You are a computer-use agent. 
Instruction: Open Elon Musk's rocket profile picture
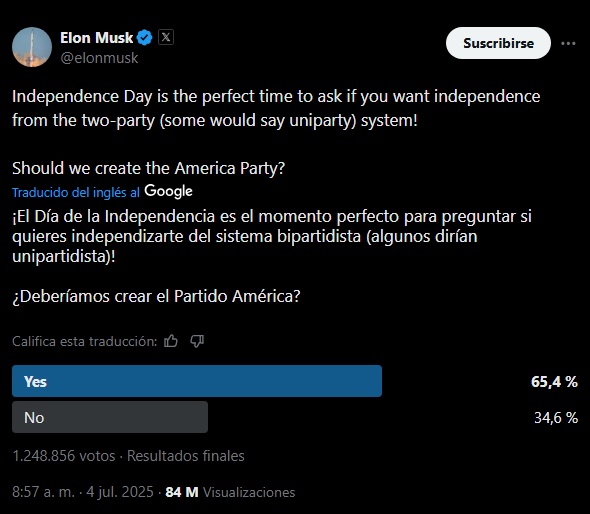(32, 47)
